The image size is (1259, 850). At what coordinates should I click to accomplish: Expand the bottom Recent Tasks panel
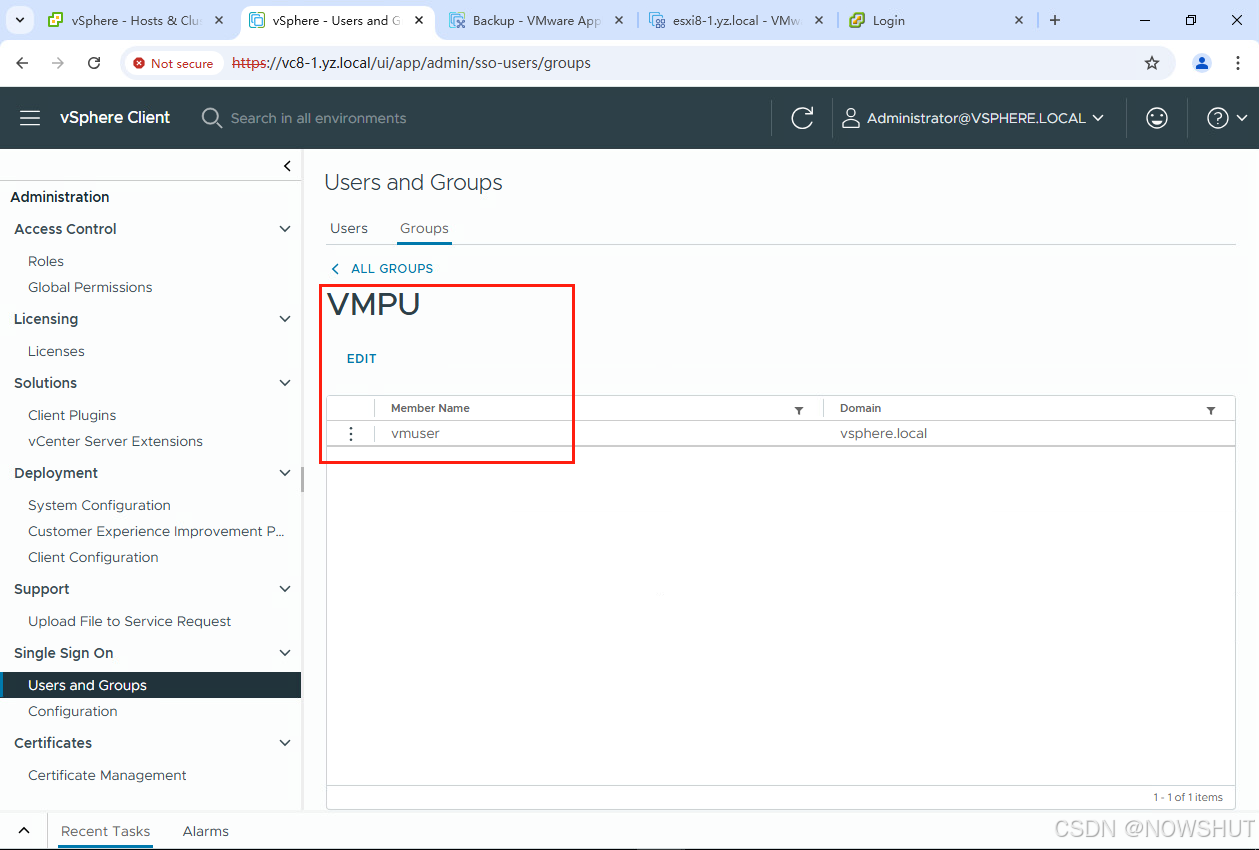coord(24,831)
